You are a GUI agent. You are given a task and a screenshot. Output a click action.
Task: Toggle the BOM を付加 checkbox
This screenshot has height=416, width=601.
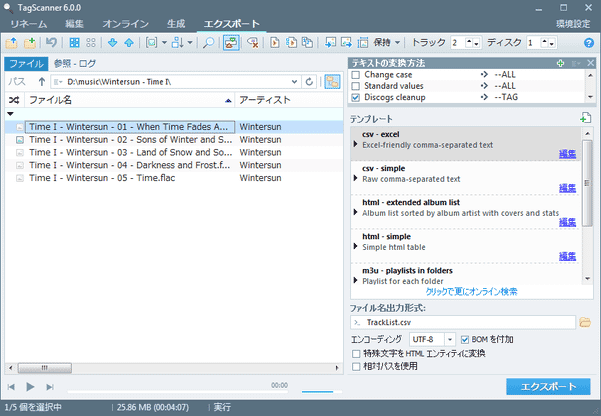[465, 340]
